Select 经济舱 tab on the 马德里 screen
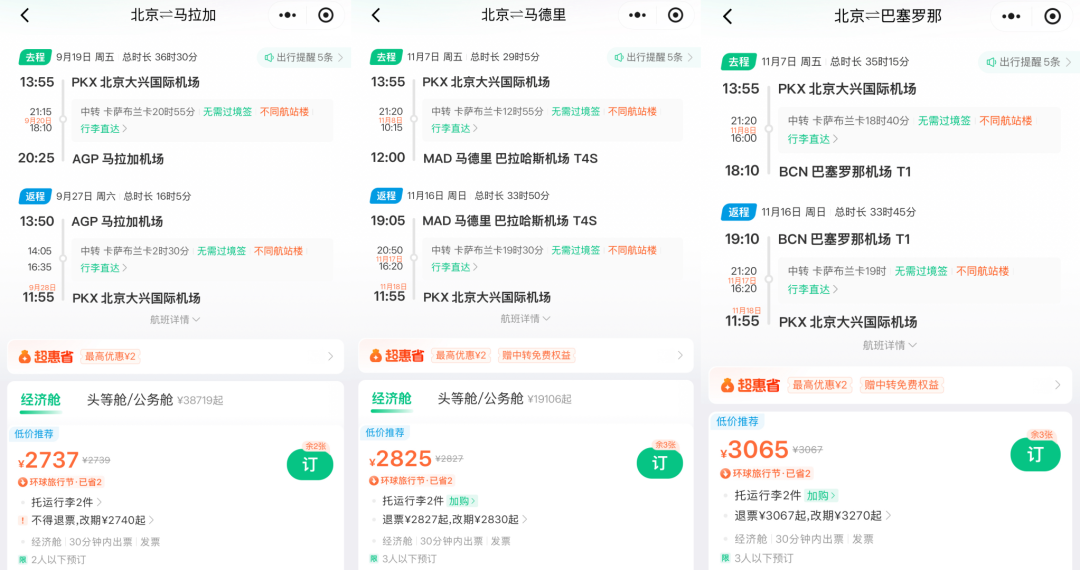Image resolution: width=1080 pixels, height=570 pixels. tap(391, 399)
